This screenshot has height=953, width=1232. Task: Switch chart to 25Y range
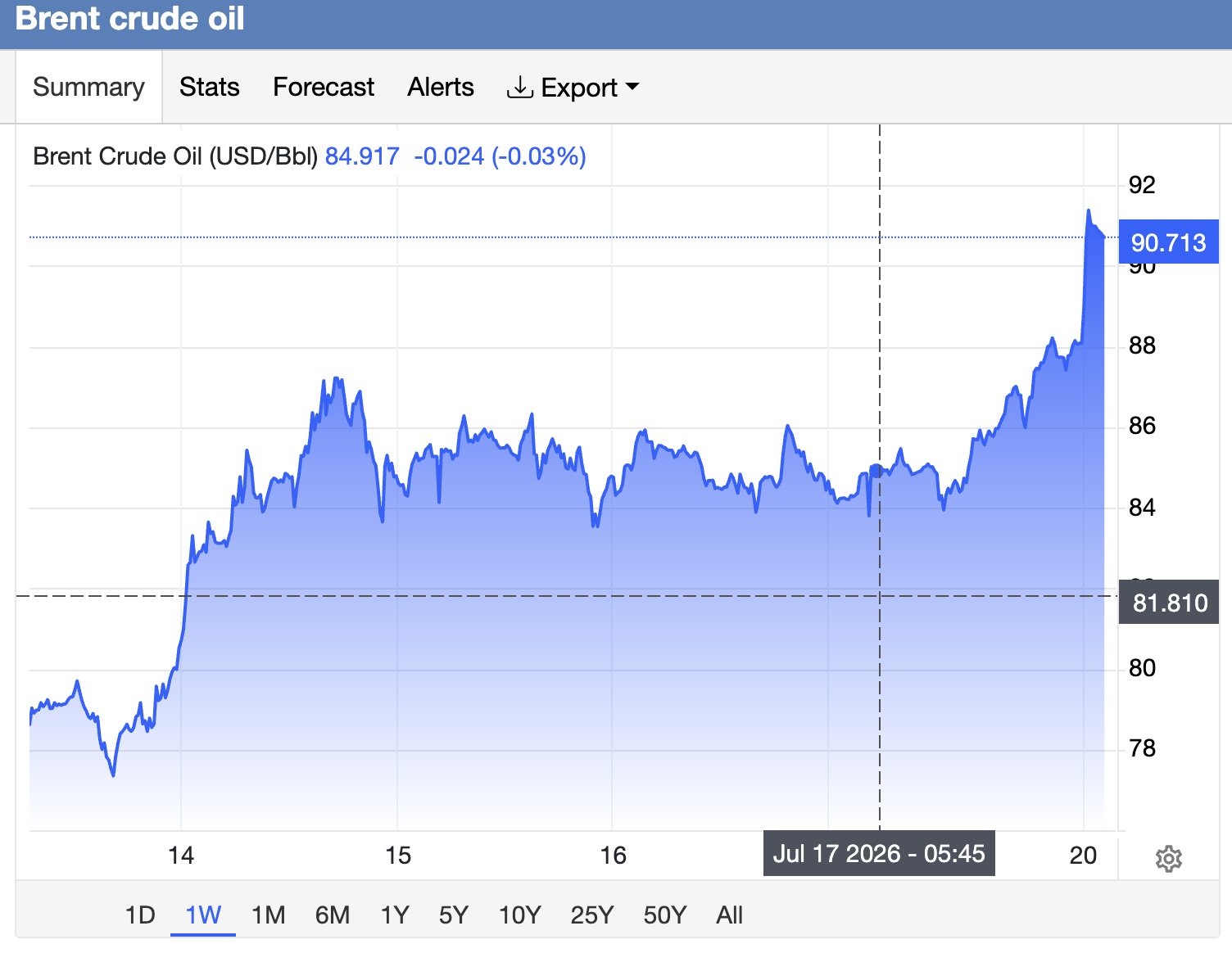(x=591, y=915)
